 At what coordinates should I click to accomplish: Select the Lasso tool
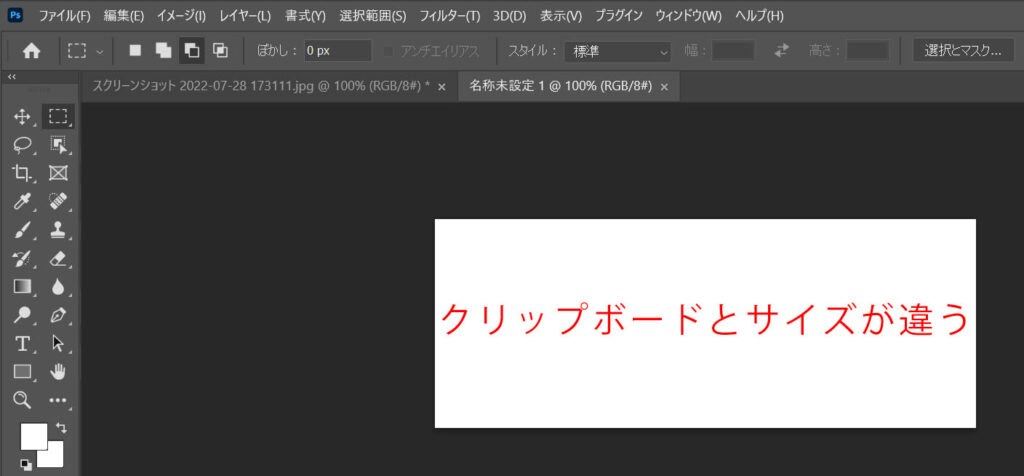pyautogui.click(x=22, y=145)
